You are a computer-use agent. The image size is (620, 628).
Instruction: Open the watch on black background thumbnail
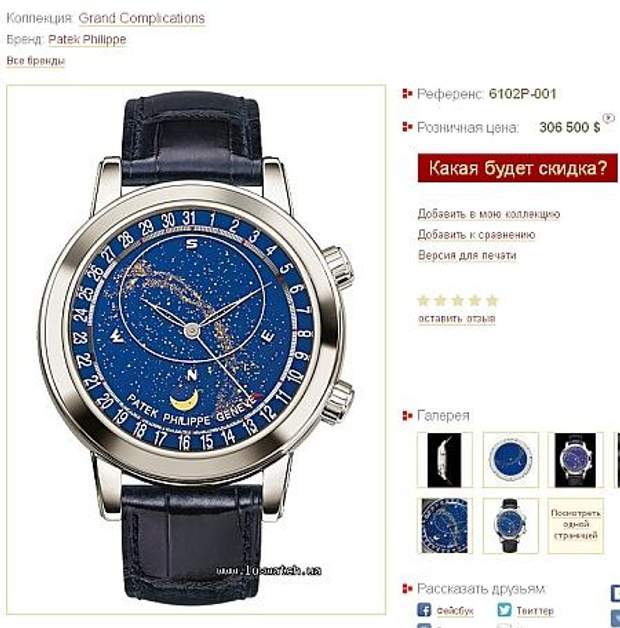click(x=576, y=460)
